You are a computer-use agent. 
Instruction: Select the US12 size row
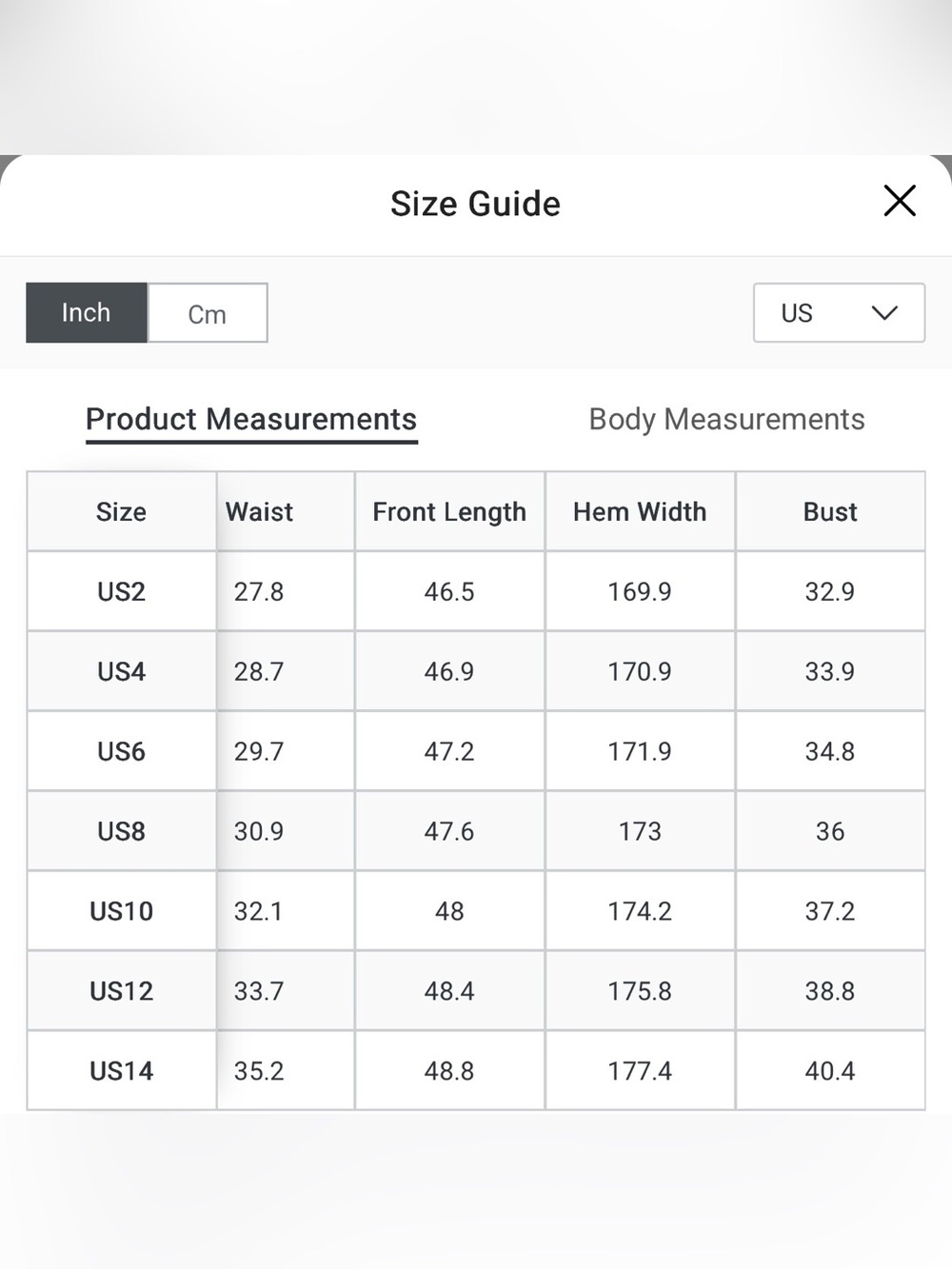(x=476, y=991)
